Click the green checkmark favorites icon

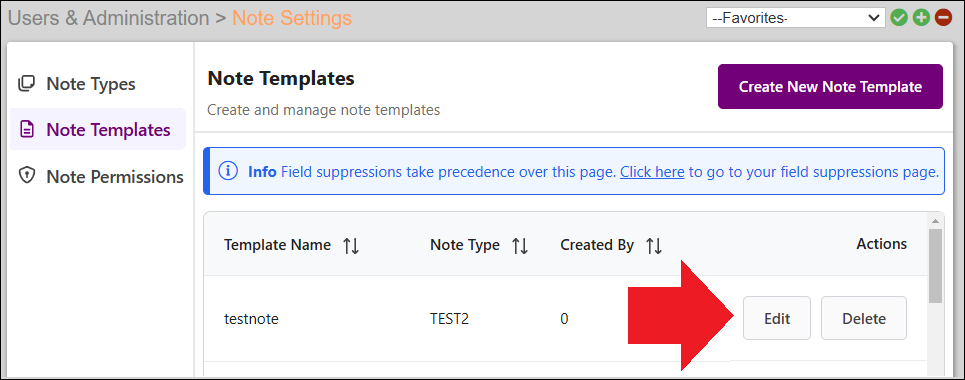[899, 18]
